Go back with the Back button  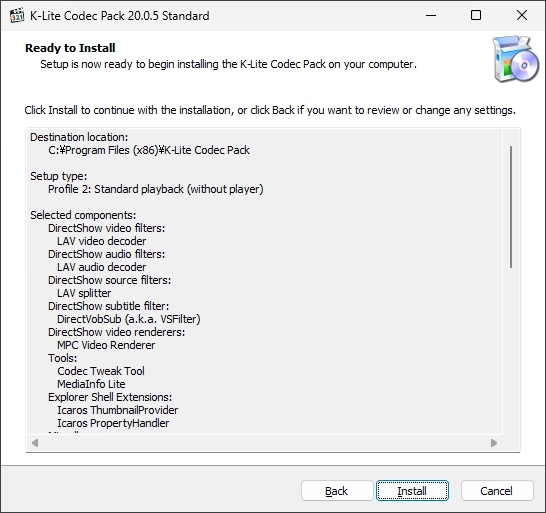pyautogui.click(x=337, y=491)
